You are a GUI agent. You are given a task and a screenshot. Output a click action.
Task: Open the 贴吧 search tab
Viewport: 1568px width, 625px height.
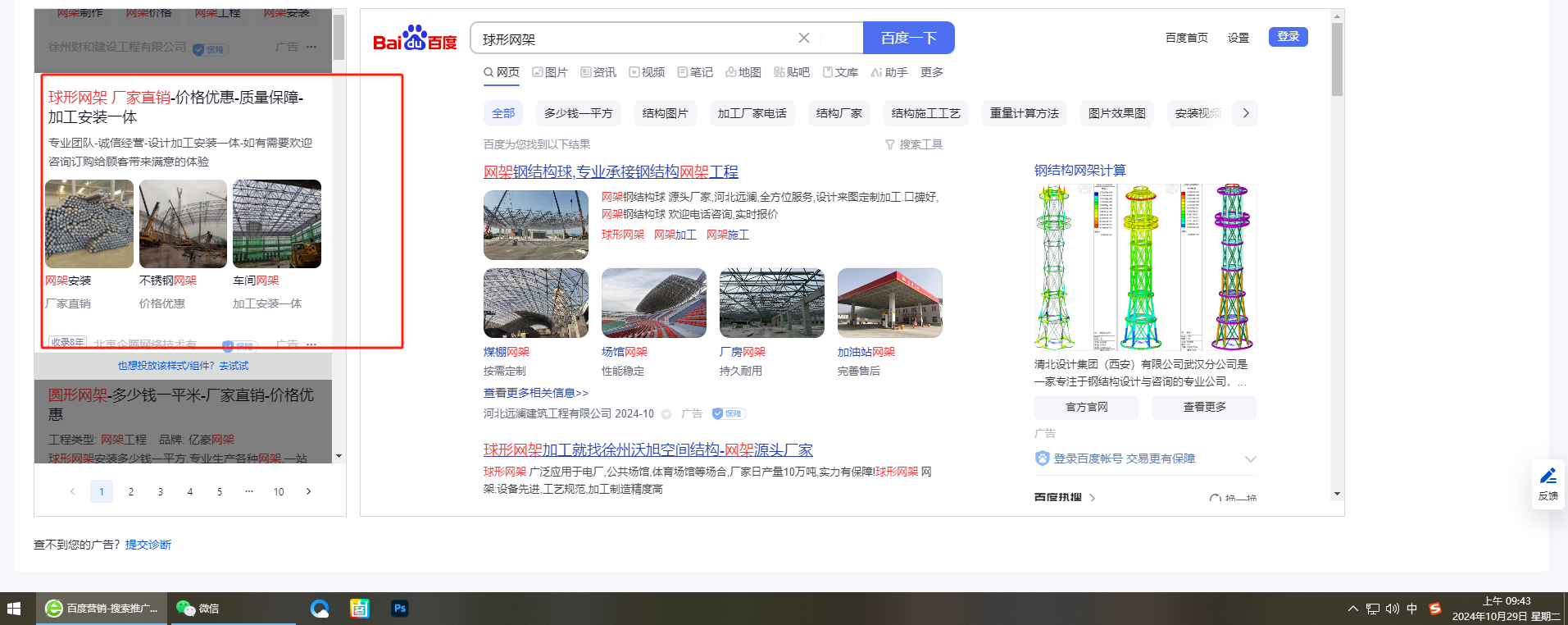pos(792,72)
